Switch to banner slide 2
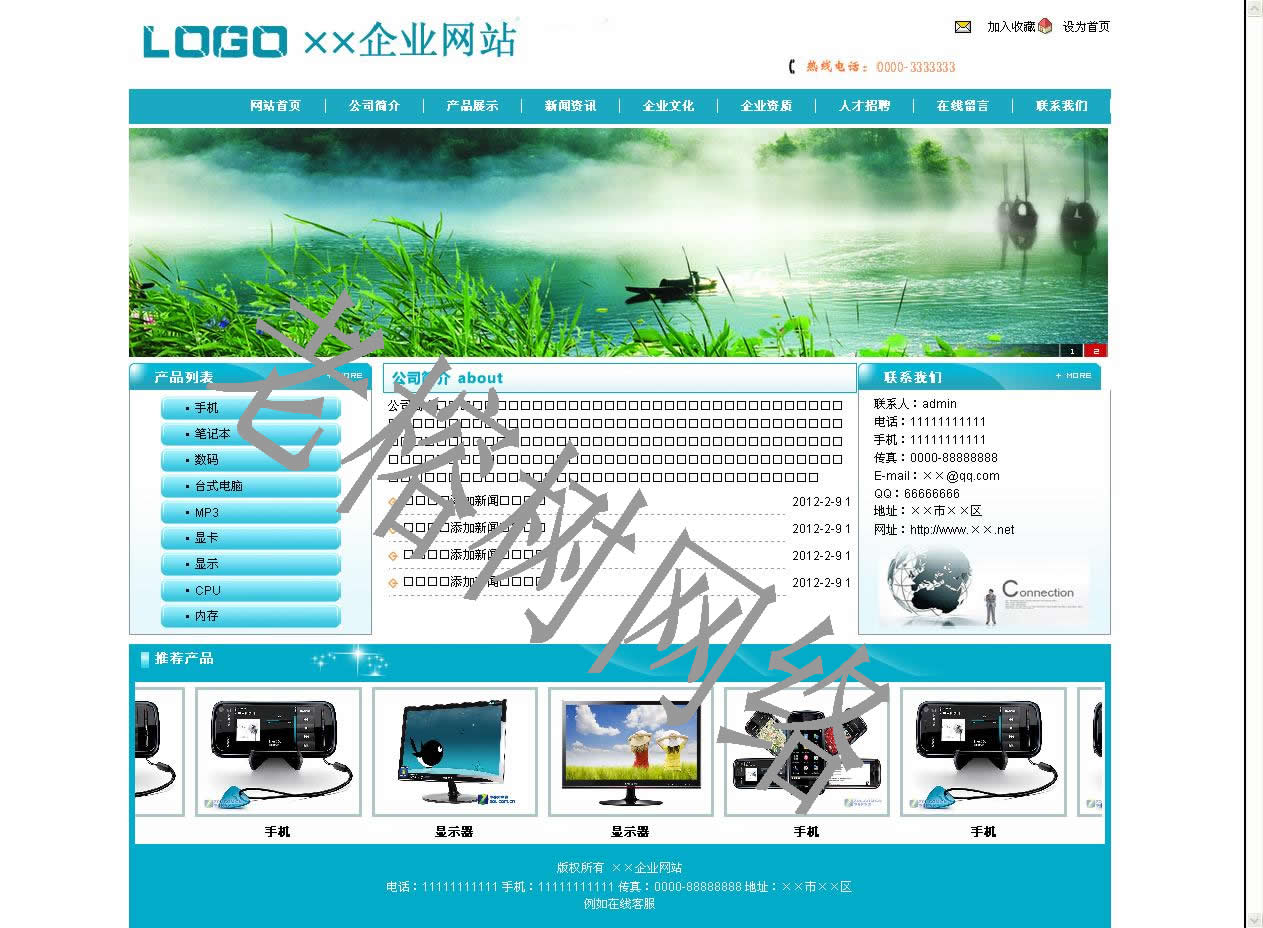The image size is (1263, 928). (1096, 351)
